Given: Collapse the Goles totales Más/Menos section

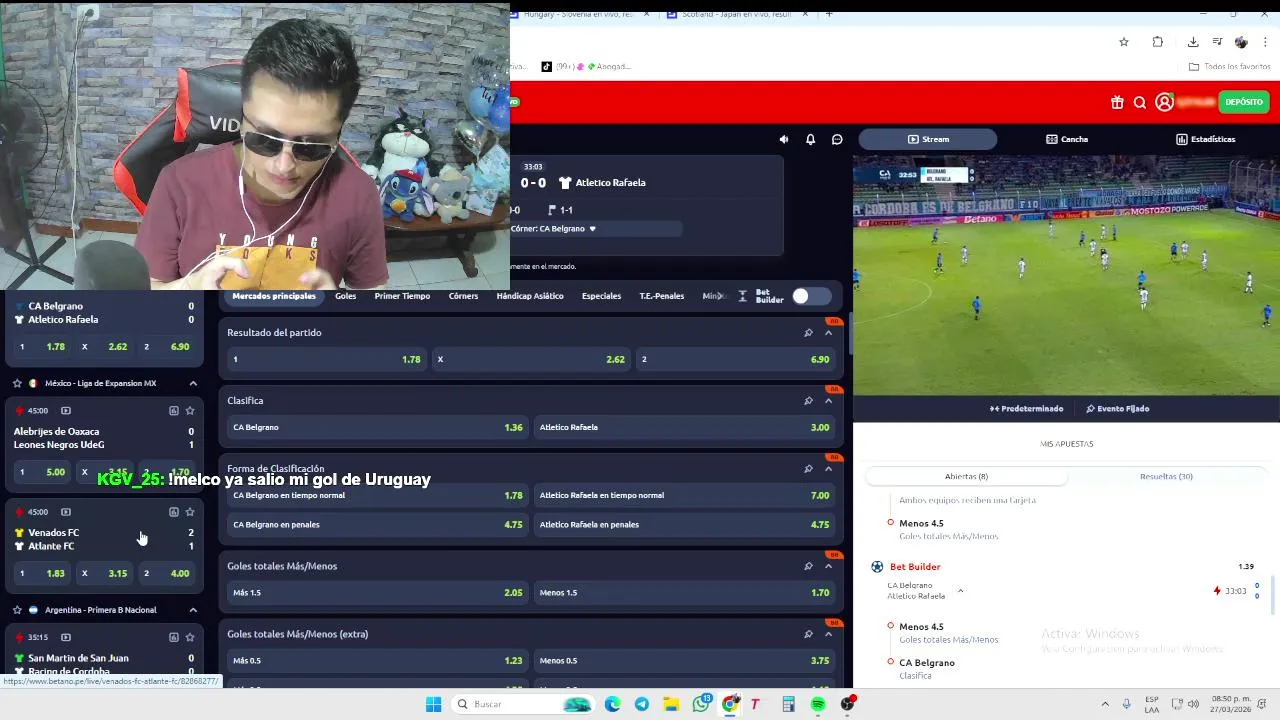Looking at the screenshot, I should [x=828, y=566].
